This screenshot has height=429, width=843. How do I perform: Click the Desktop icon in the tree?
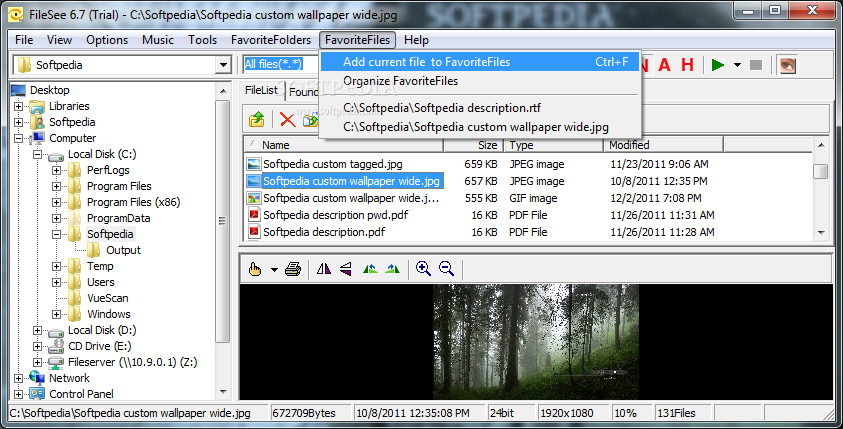[18, 90]
